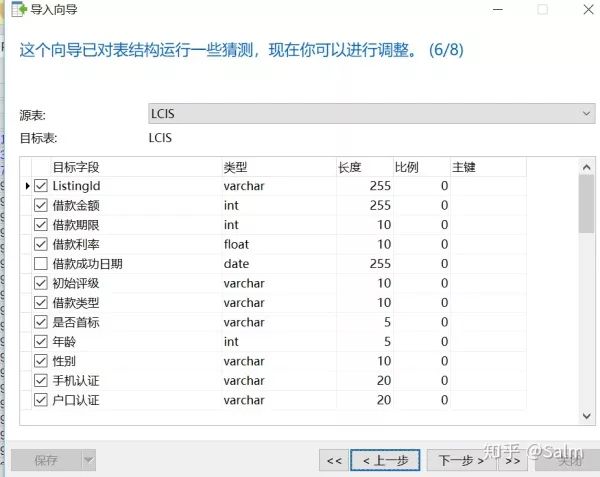This screenshot has width=600, height=477.
Task: Jump to last step with >> button
Action: click(x=513, y=461)
